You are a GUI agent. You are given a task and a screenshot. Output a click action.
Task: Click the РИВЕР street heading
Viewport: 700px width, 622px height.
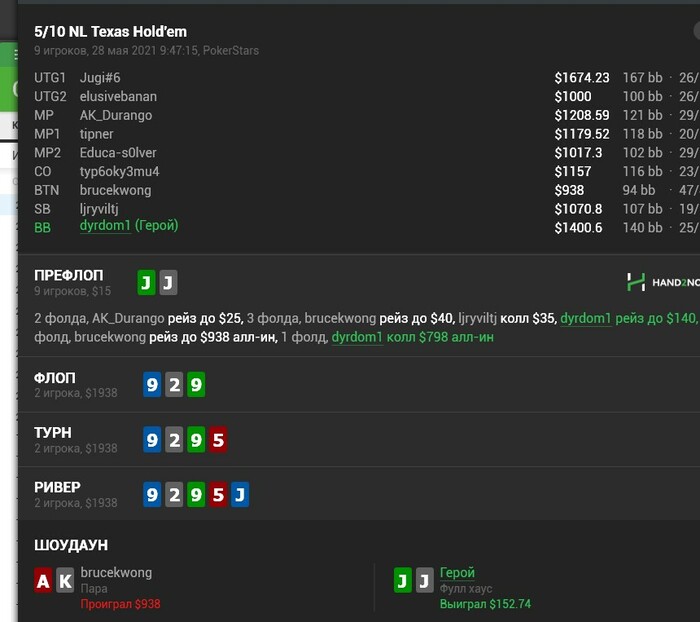57,487
